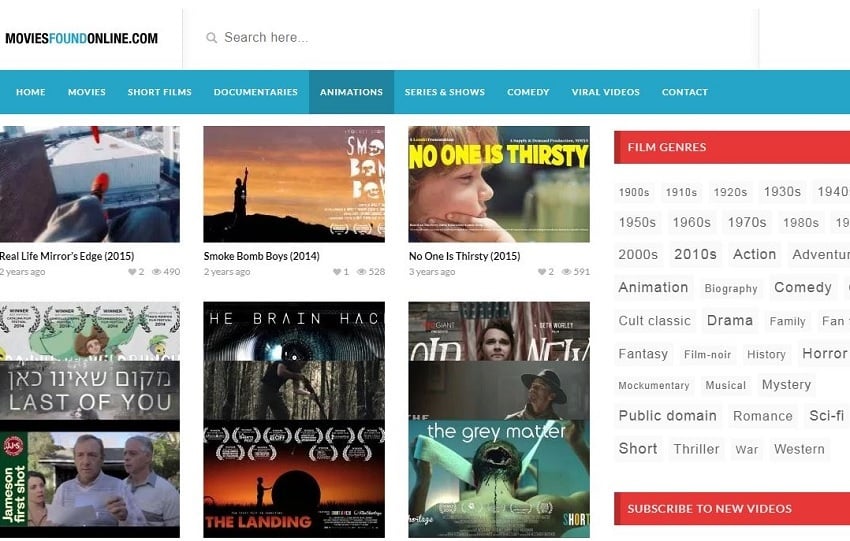This screenshot has width=850, height=541.
Task: Click views eye icon under Real Life Mirror's Edge
Action: 156,272
